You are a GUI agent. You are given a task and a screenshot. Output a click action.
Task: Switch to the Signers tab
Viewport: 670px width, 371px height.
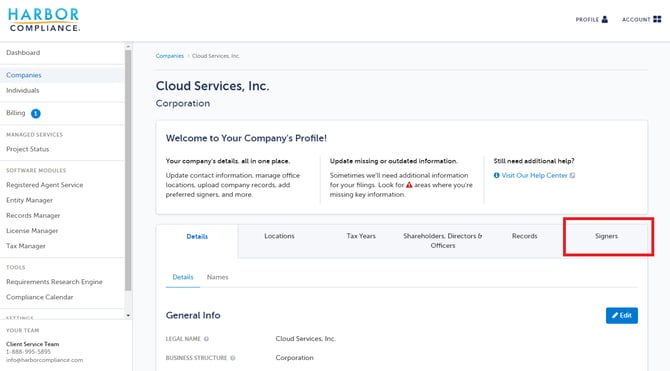coord(606,236)
